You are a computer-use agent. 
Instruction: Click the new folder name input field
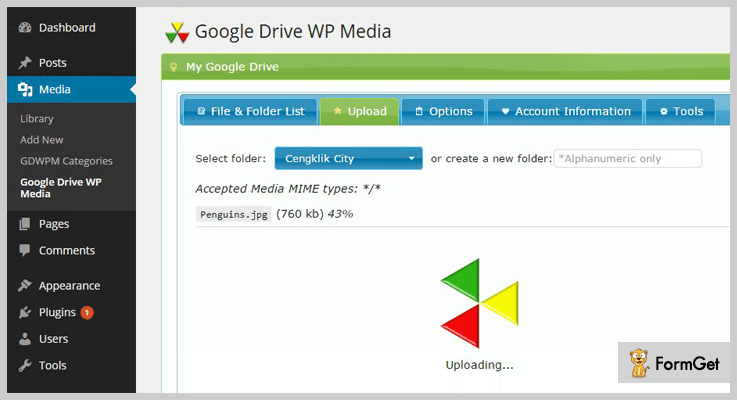click(x=627, y=158)
